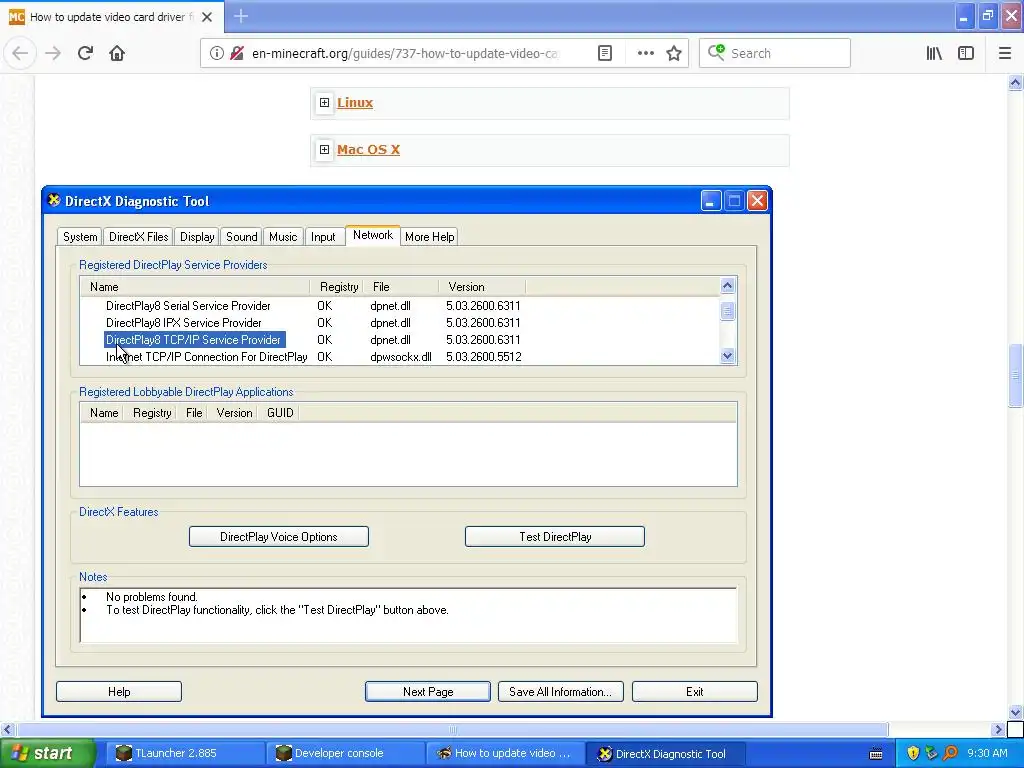Image resolution: width=1024 pixels, height=768 pixels.
Task: Go back in the browser
Action: coord(20,53)
